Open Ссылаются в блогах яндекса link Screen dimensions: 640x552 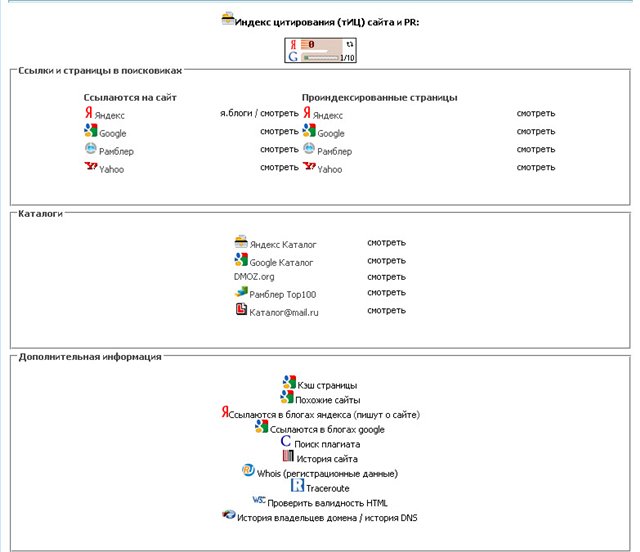[x=324, y=414]
